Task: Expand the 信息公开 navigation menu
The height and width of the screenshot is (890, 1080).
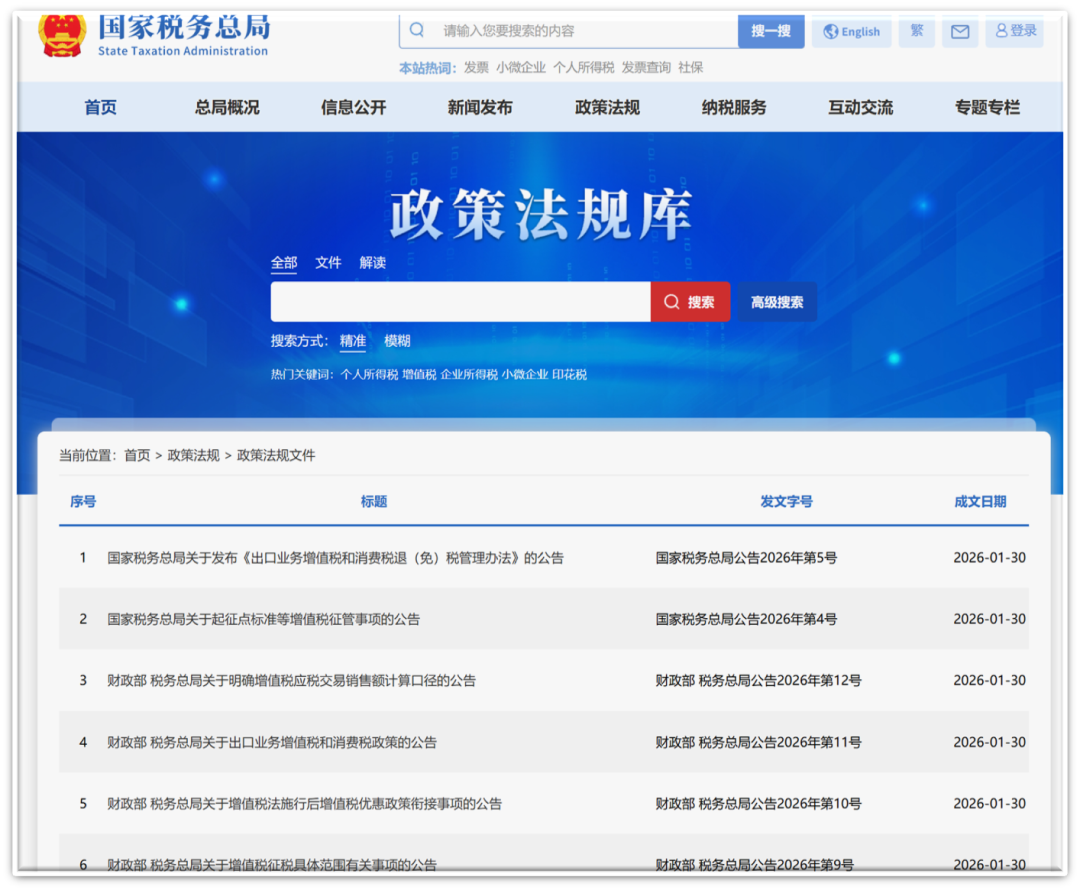Action: click(353, 108)
